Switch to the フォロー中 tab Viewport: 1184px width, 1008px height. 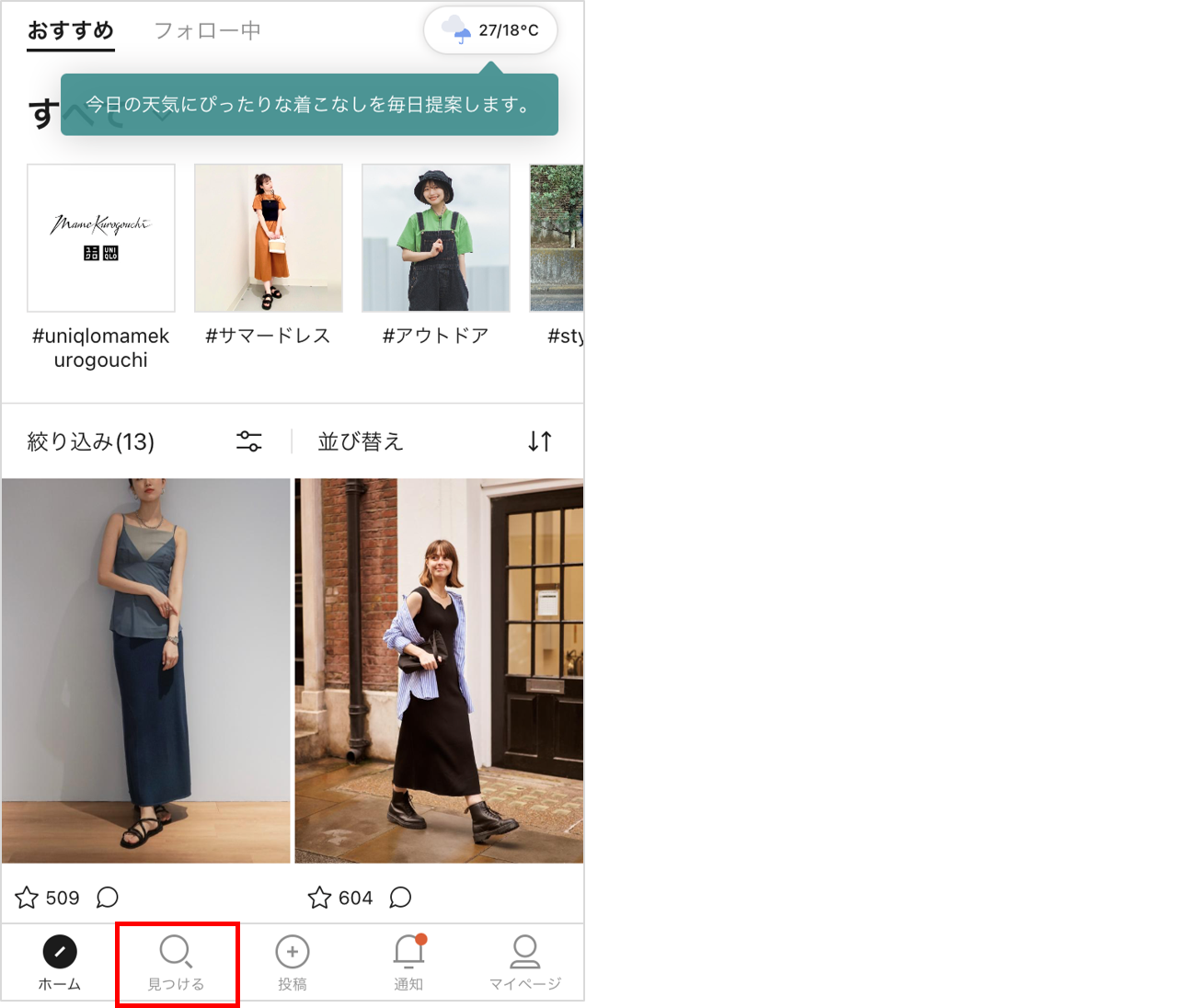click(x=207, y=31)
